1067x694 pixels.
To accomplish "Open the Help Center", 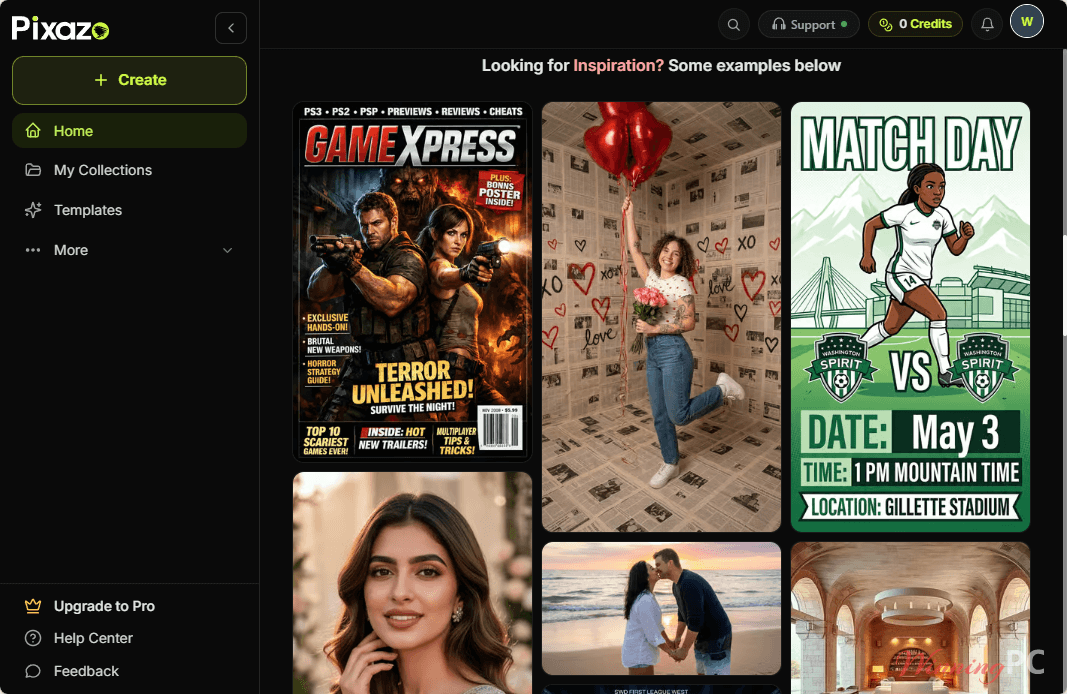I will 93,638.
